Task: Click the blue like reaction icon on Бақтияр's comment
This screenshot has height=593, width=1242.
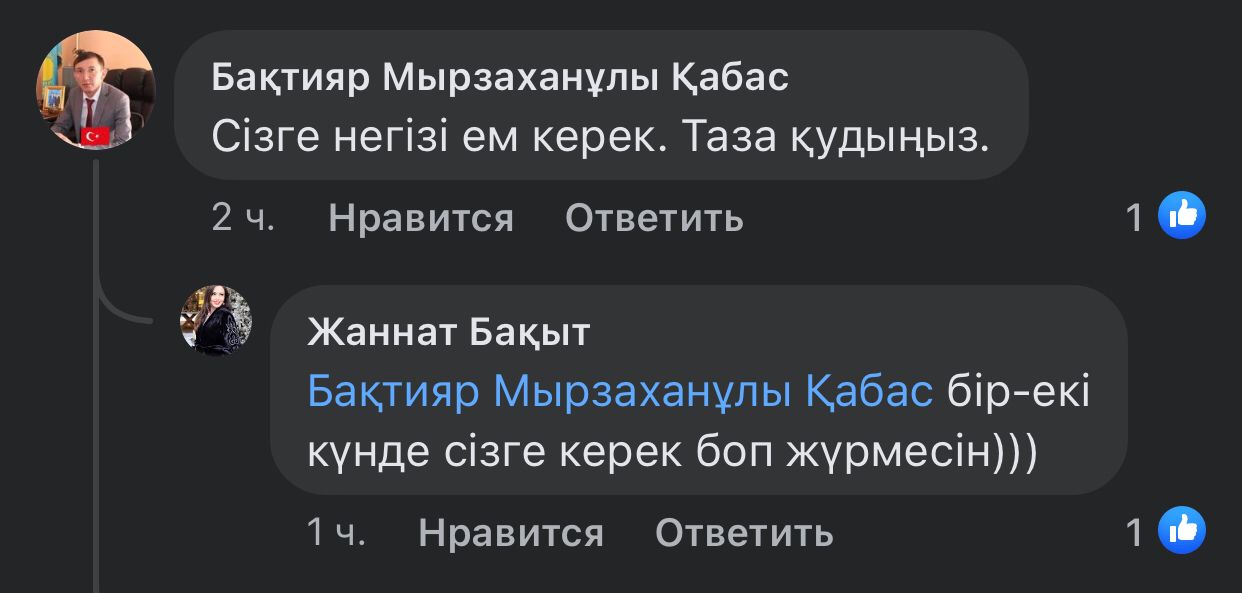Action: (x=1181, y=216)
